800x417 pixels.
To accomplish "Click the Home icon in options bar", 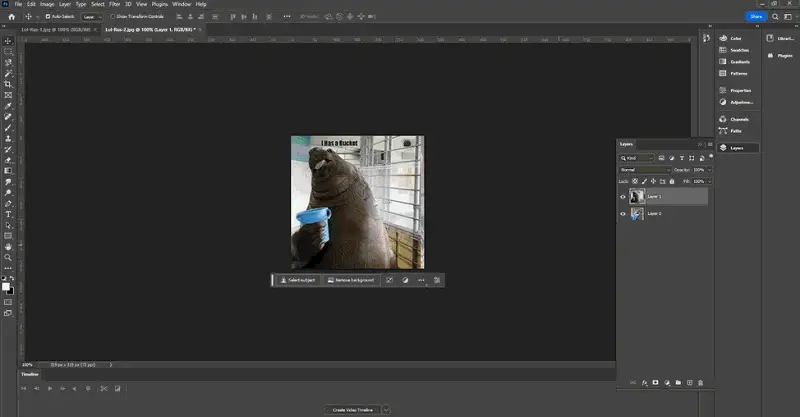I will [11, 16].
